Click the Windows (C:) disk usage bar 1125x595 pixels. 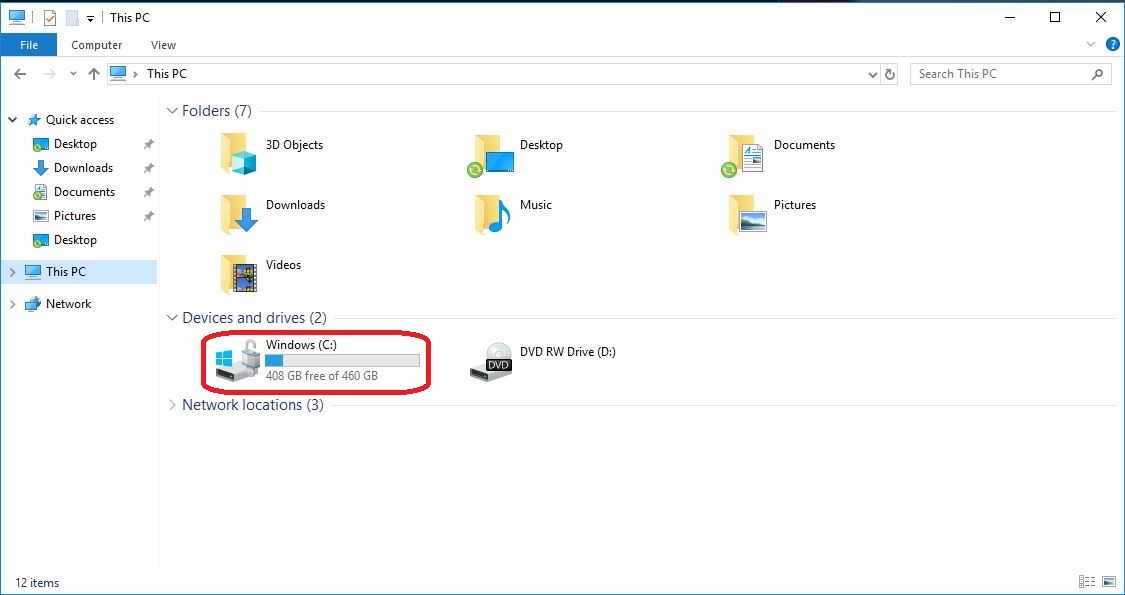[x=343, y=360]
